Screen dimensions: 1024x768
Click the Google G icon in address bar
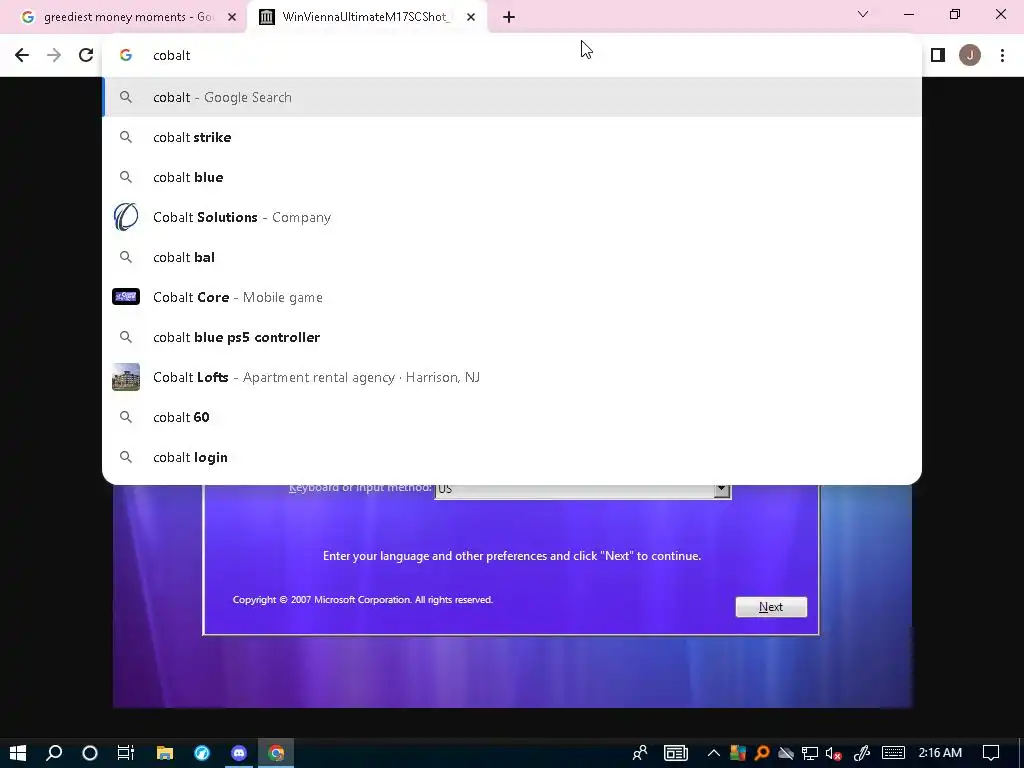[x=126, y=56]
